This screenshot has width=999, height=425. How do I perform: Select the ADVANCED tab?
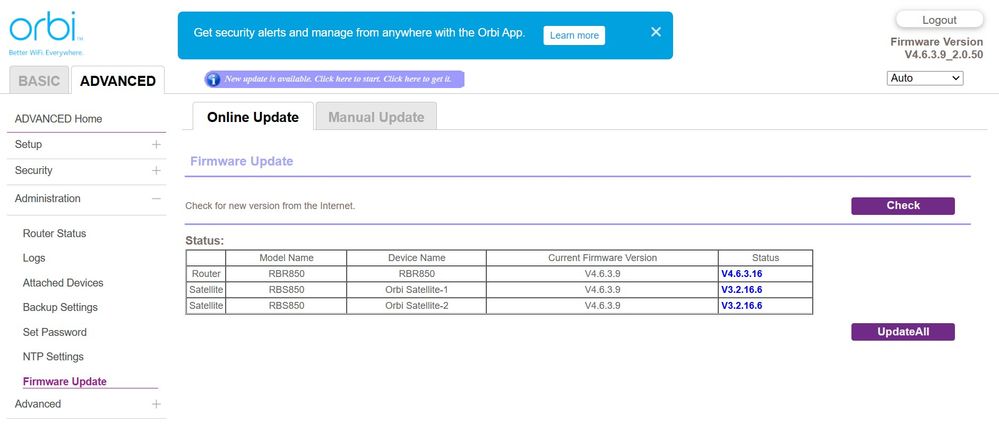coord(118,81)
